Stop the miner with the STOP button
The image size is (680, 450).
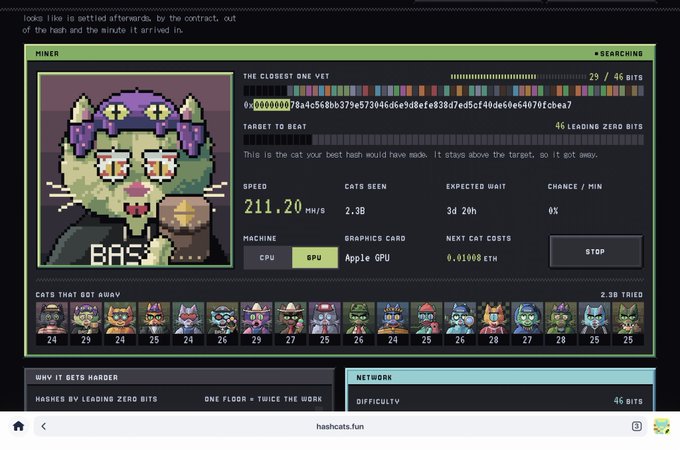(595, 251)
